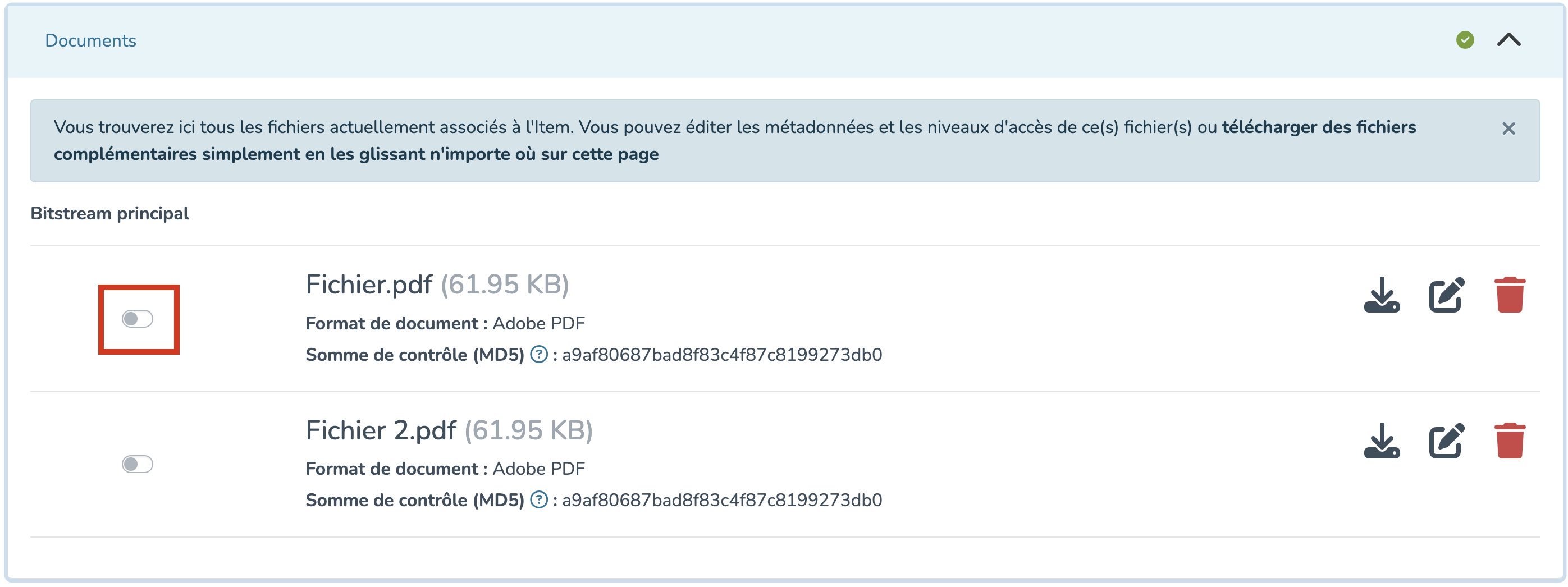Toggle Fichier 2.pdf as primary bitstream

coord(138,464)
